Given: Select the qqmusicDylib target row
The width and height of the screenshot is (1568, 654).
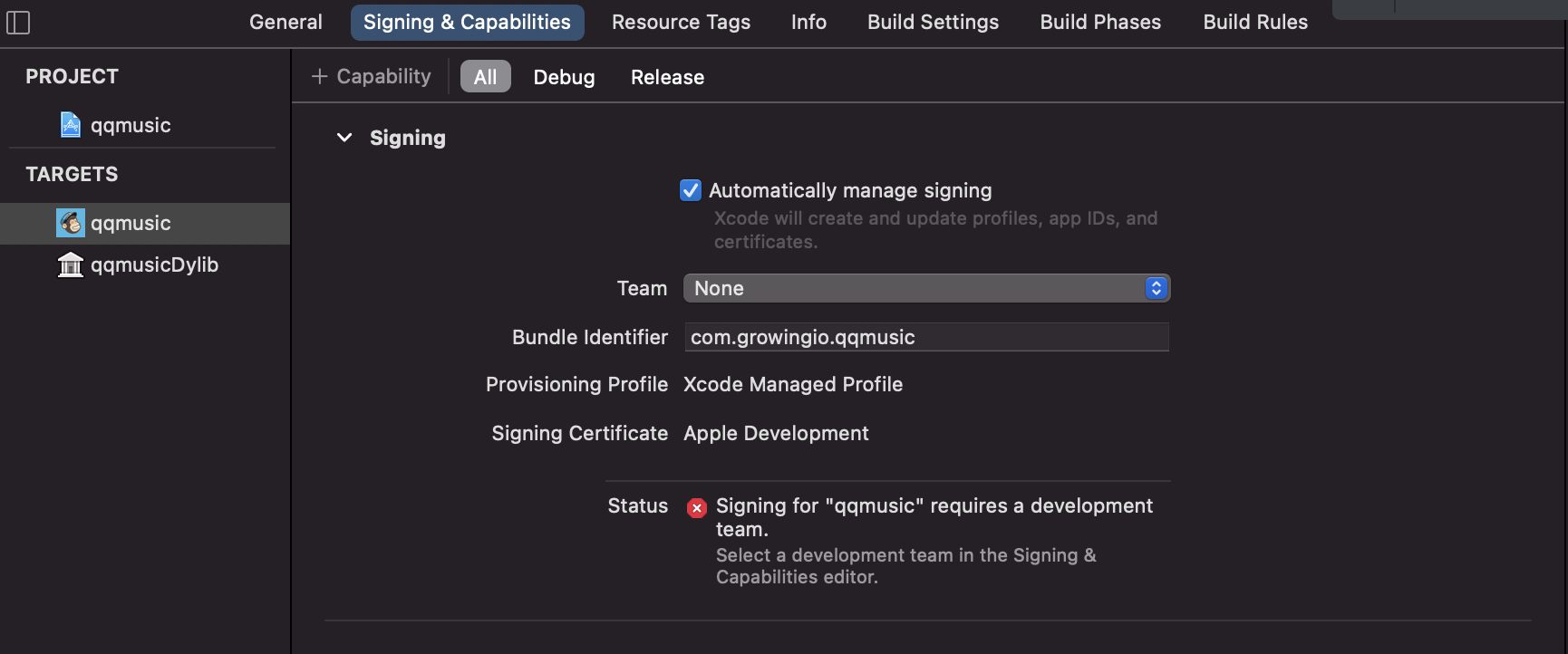Looking at the screenshot, I should pos(154,264).
